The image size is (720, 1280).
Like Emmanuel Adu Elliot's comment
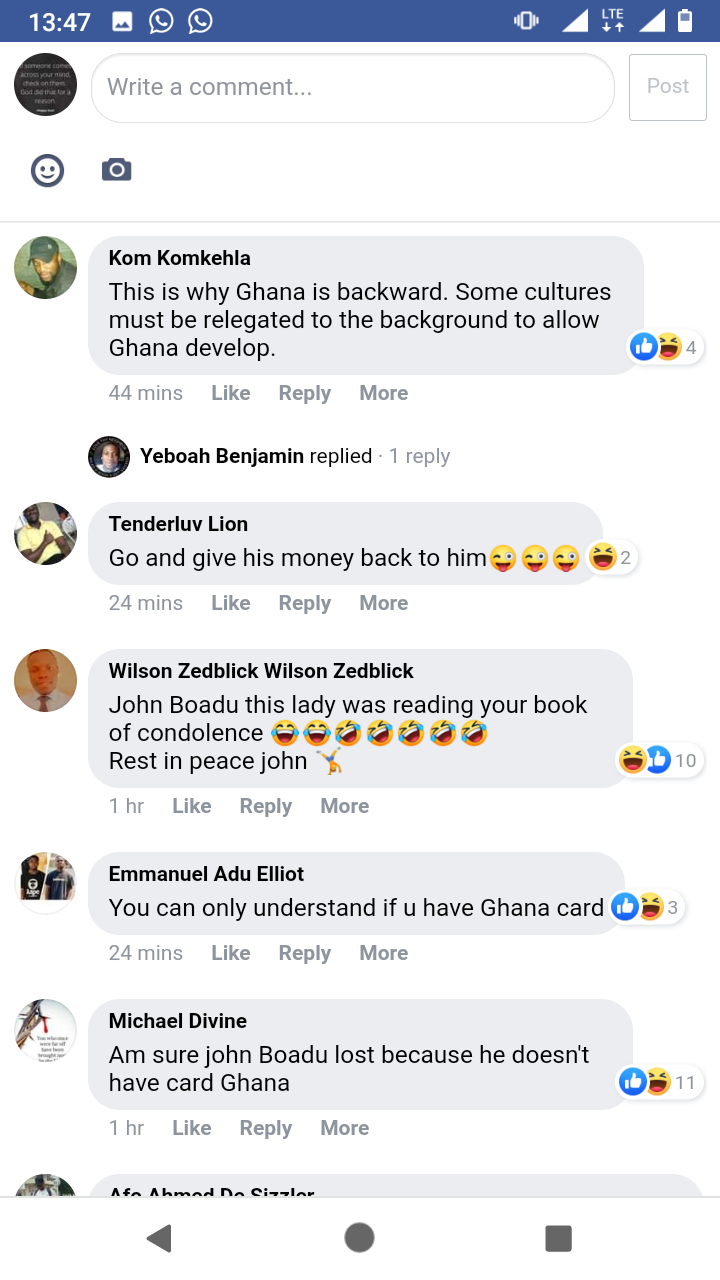click(x=231, y=953)
